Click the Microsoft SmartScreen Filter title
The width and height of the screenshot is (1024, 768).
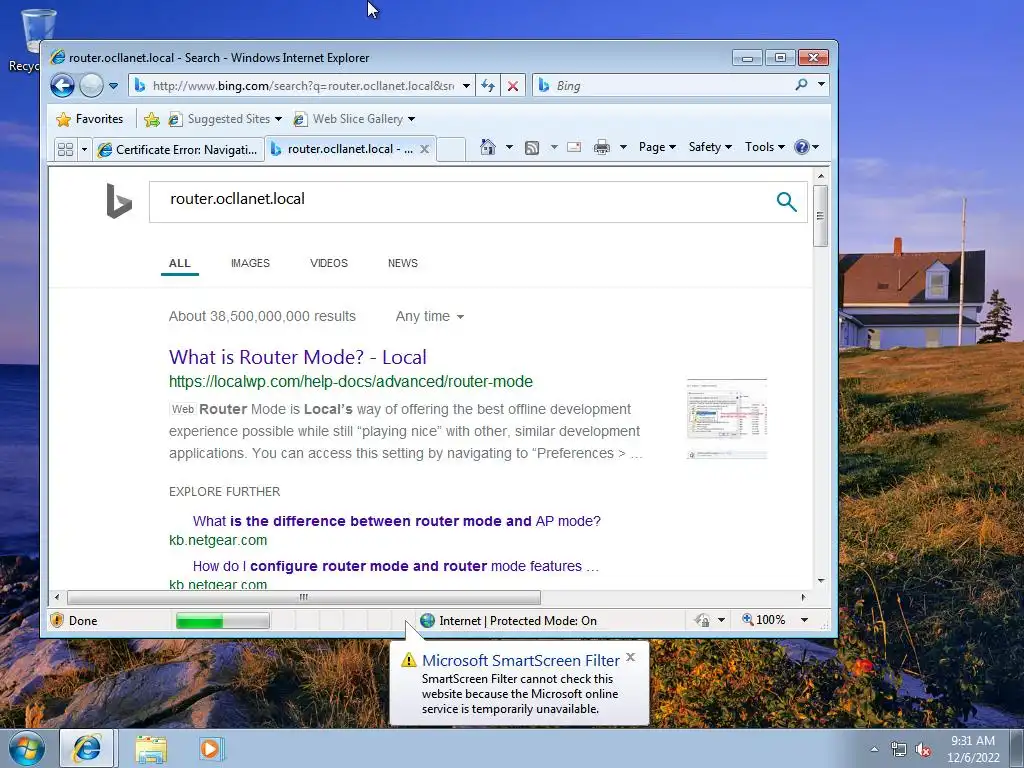tap(520, 660)
